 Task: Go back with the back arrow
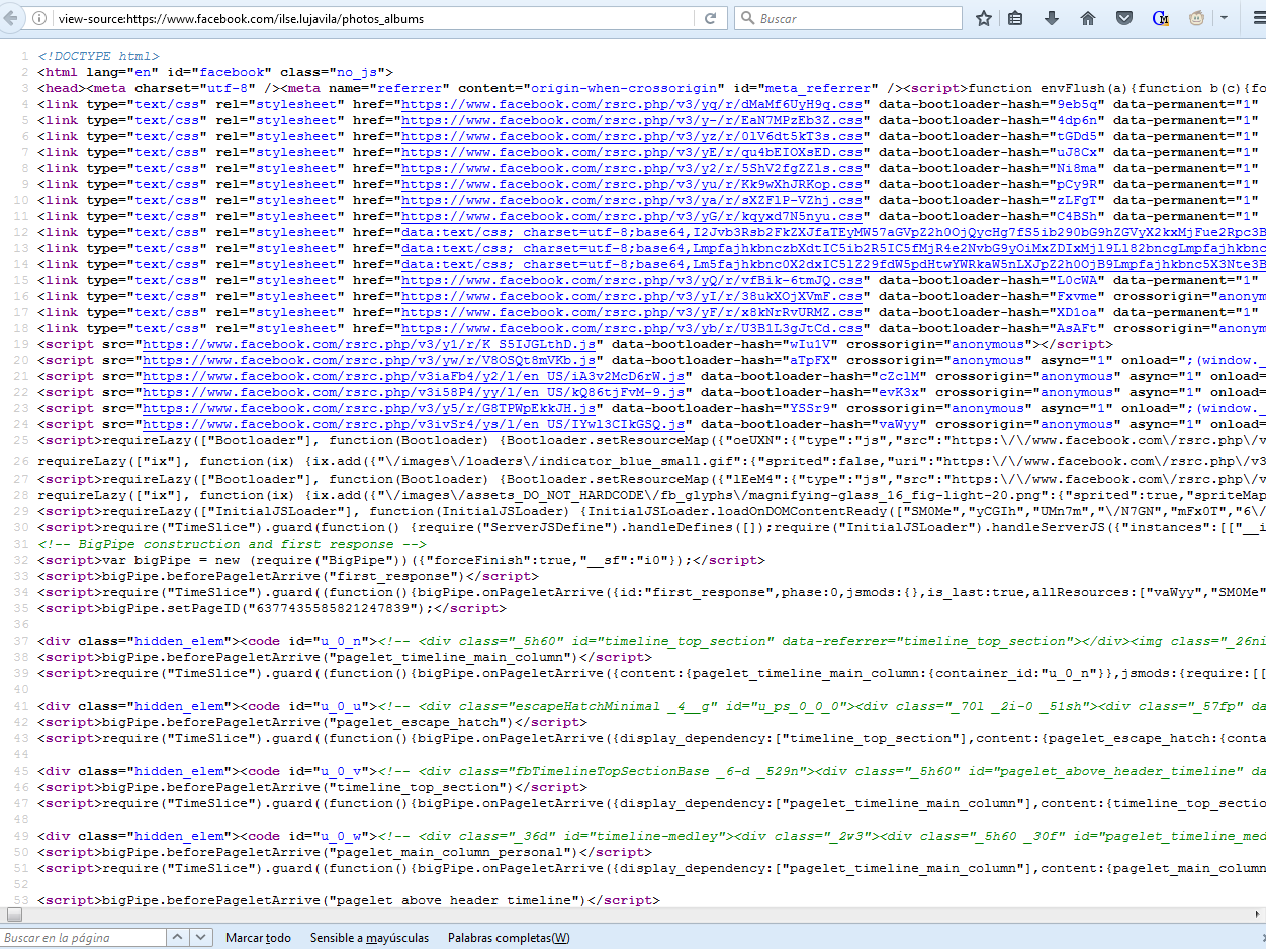click(12, 18)
